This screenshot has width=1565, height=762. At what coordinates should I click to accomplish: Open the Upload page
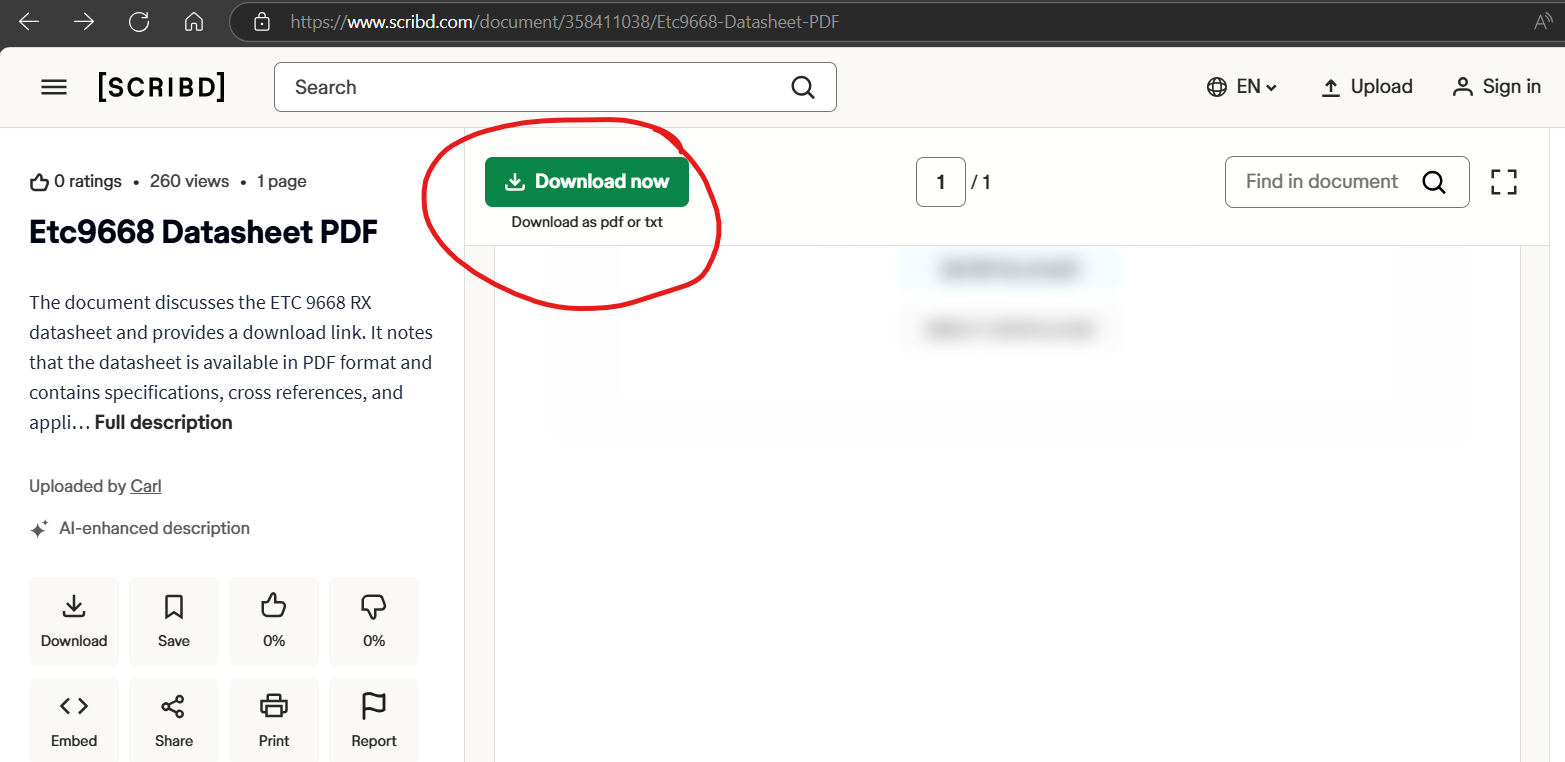click(1367, 87)
